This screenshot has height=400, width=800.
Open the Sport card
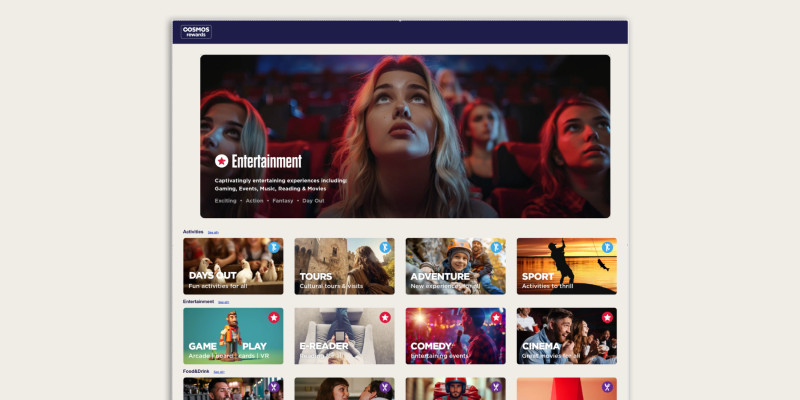click(x=567, y=266)
